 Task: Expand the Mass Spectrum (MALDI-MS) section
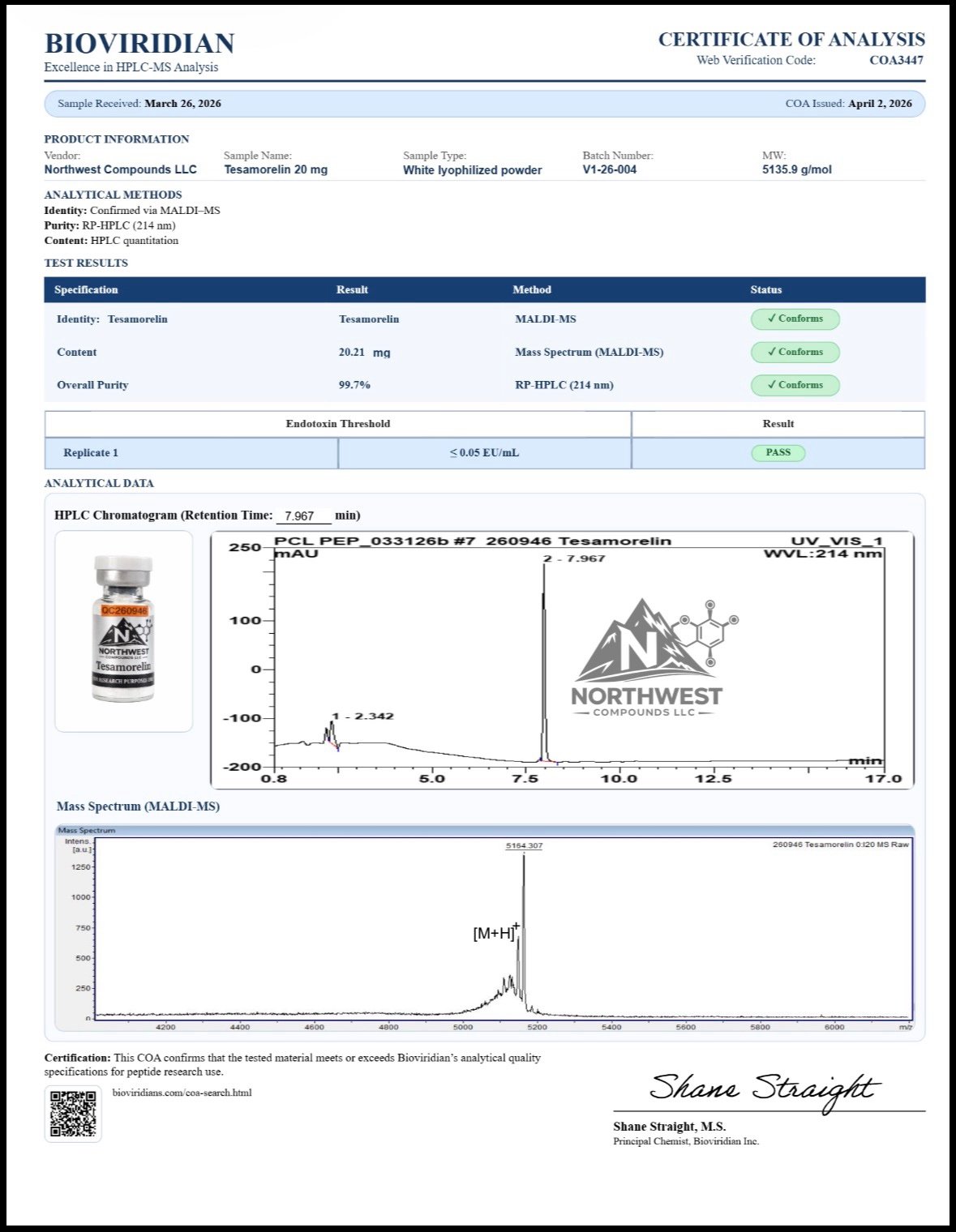[142, 806]
